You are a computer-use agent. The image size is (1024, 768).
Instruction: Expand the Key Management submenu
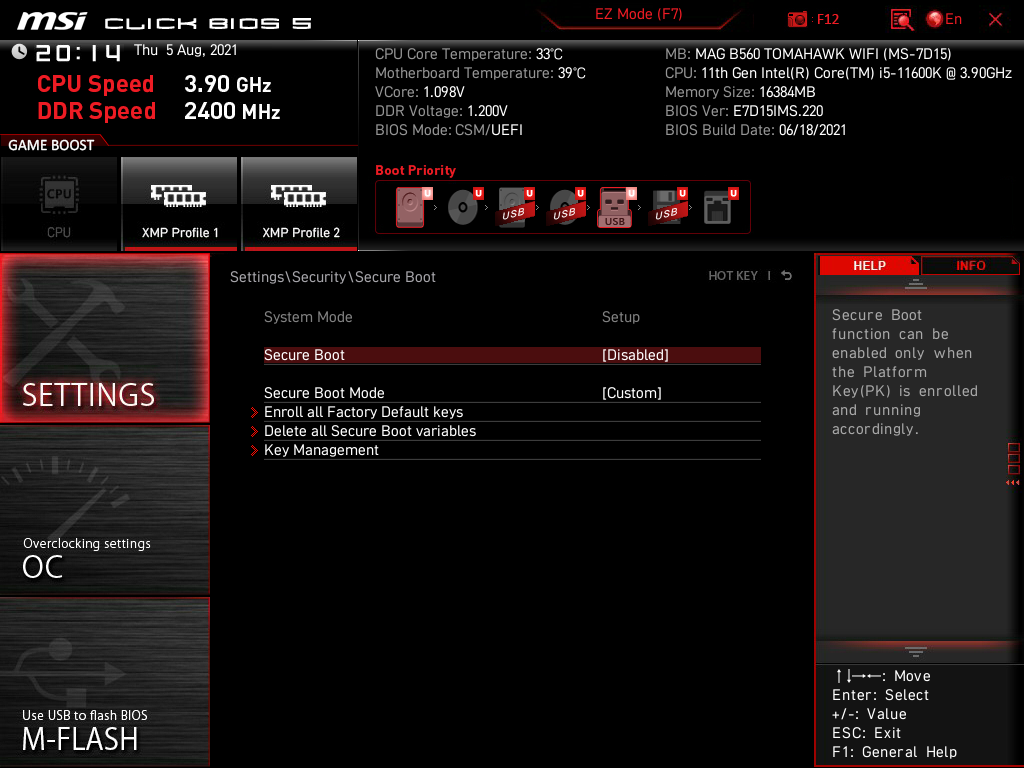[512, 450]
